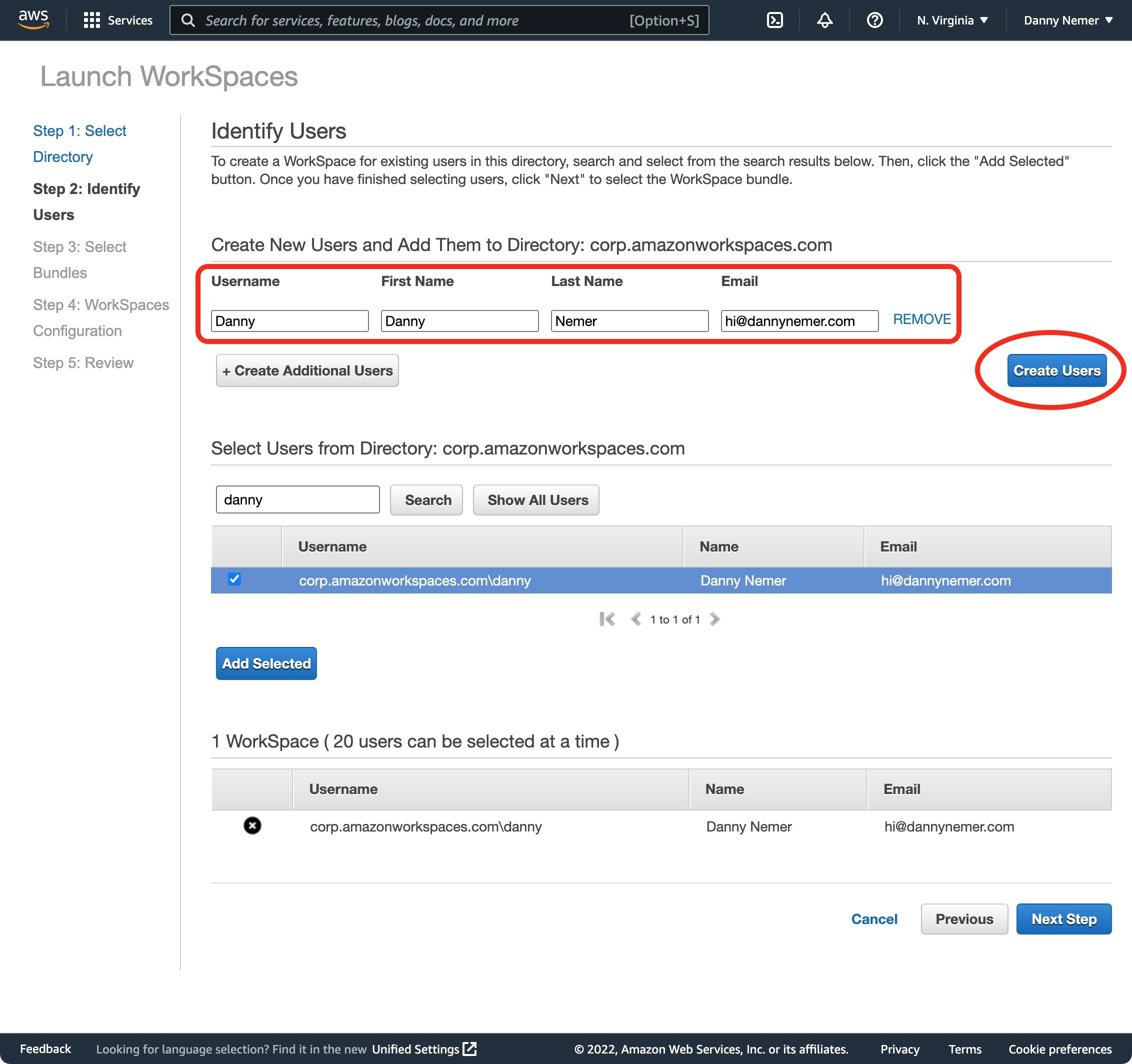Expand the N. Virginia region dropdown
Viewport: 1132px width, 1064px height.
(x=952, y=20)
